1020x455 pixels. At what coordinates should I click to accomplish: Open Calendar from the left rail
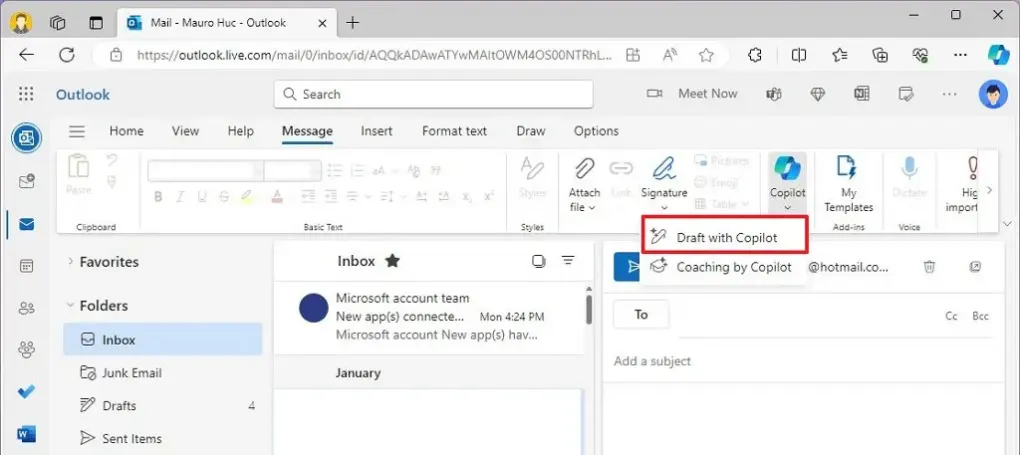pos(27,266)
